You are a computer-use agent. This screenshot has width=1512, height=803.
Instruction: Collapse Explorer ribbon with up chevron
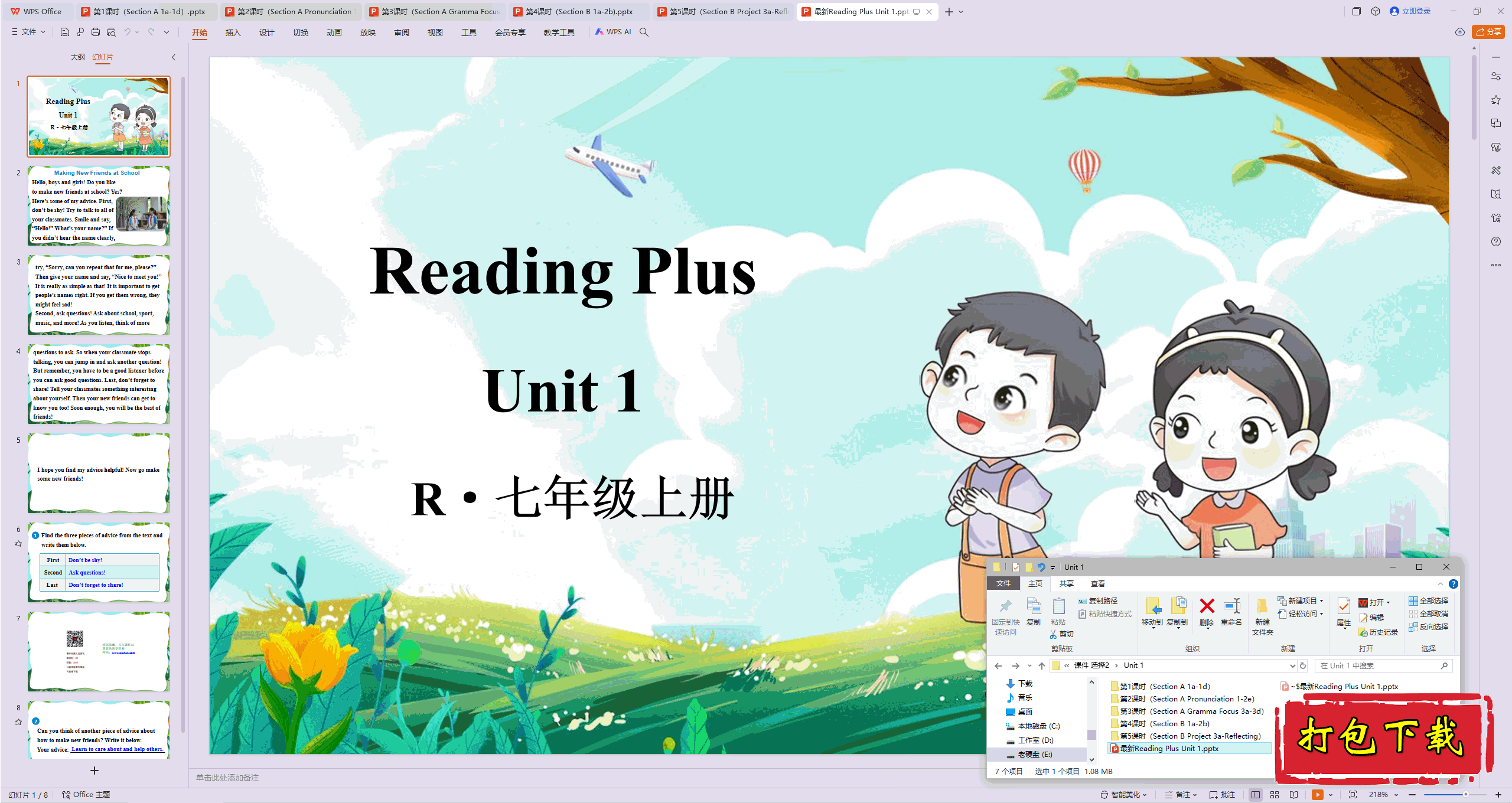pos(1440,584)
